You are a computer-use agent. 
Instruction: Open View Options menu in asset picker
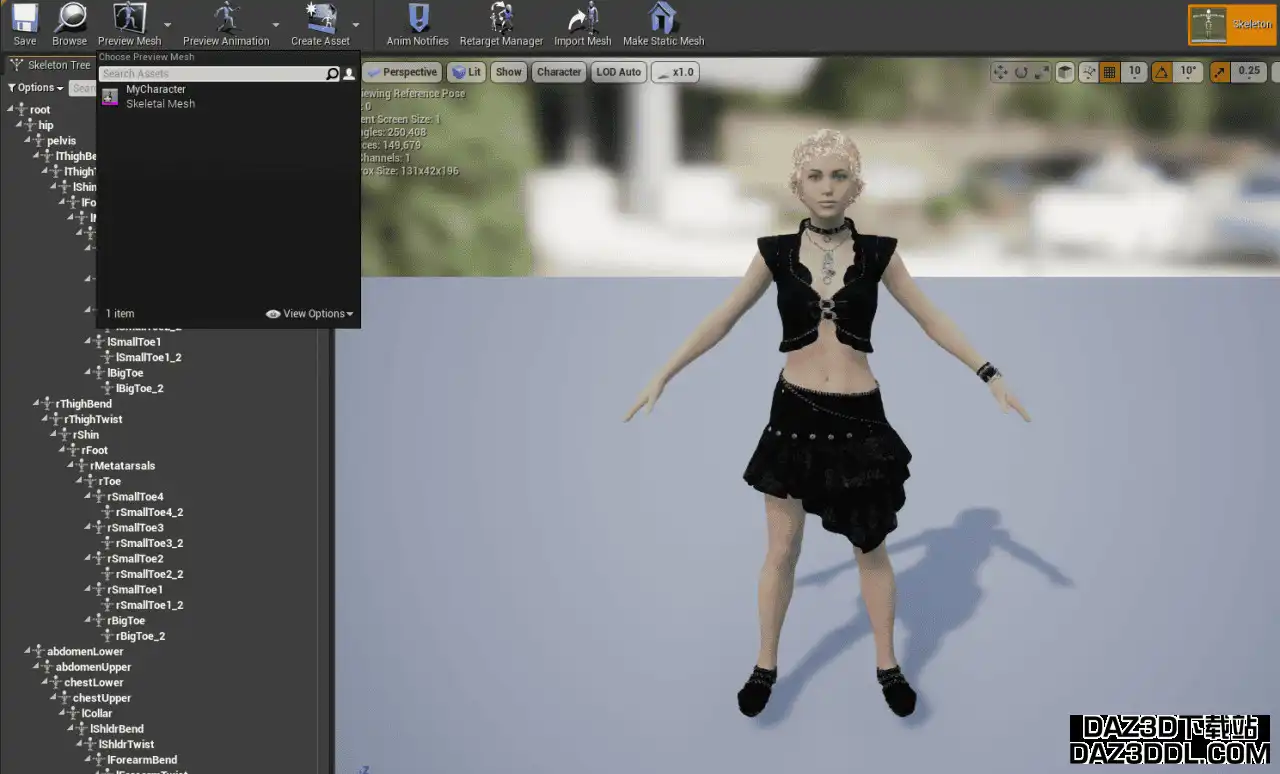pos(311,314)
